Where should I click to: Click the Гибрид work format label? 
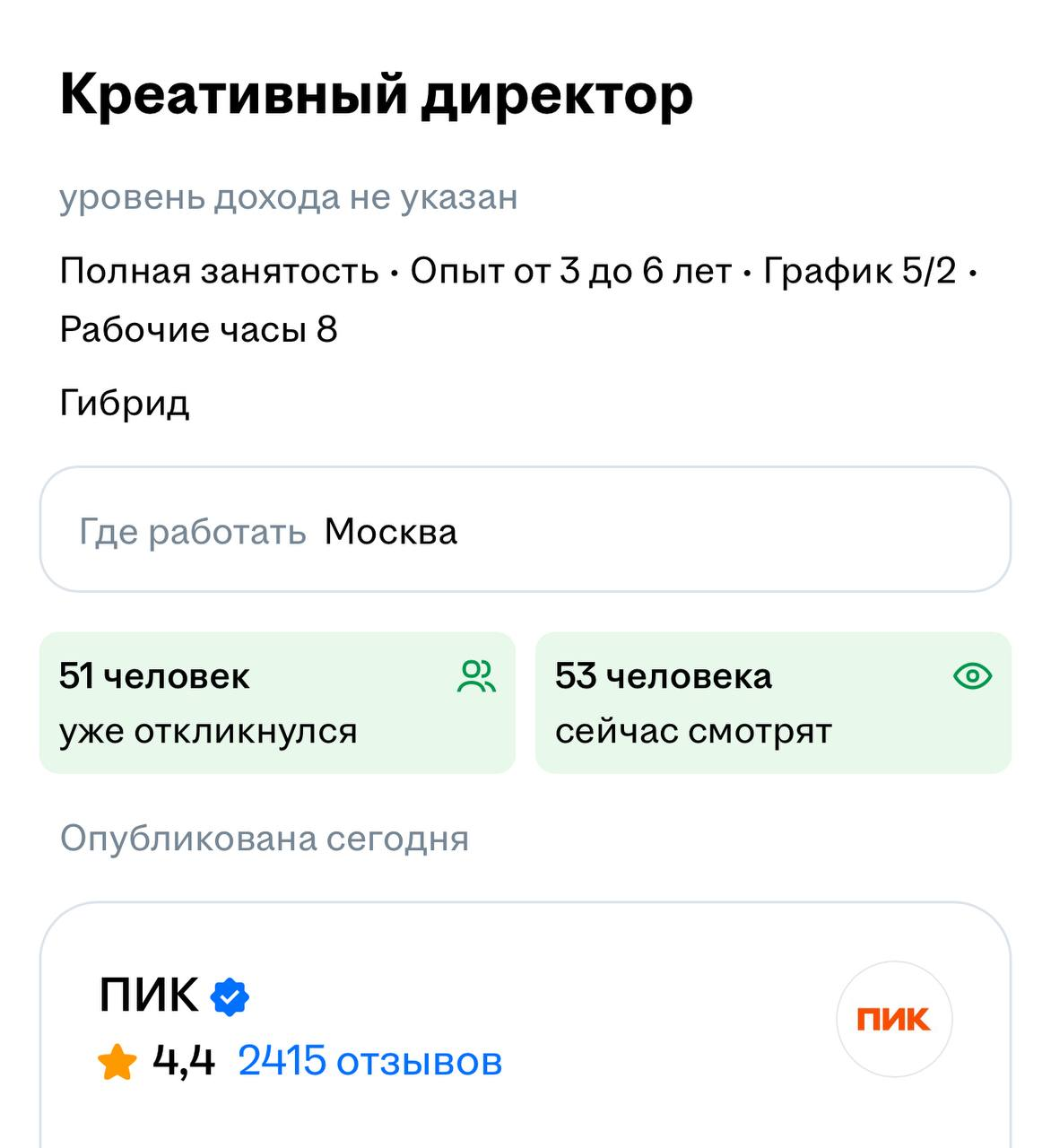tap(125, 403)
